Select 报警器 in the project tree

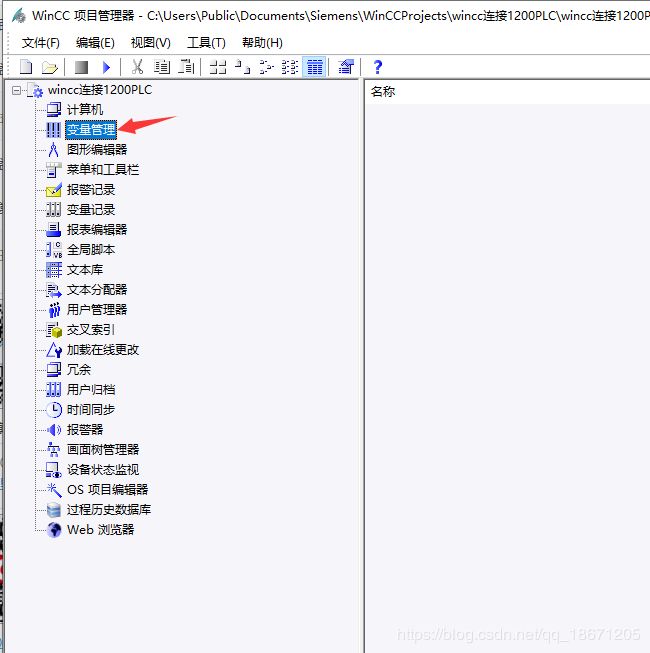coord(85,429)
